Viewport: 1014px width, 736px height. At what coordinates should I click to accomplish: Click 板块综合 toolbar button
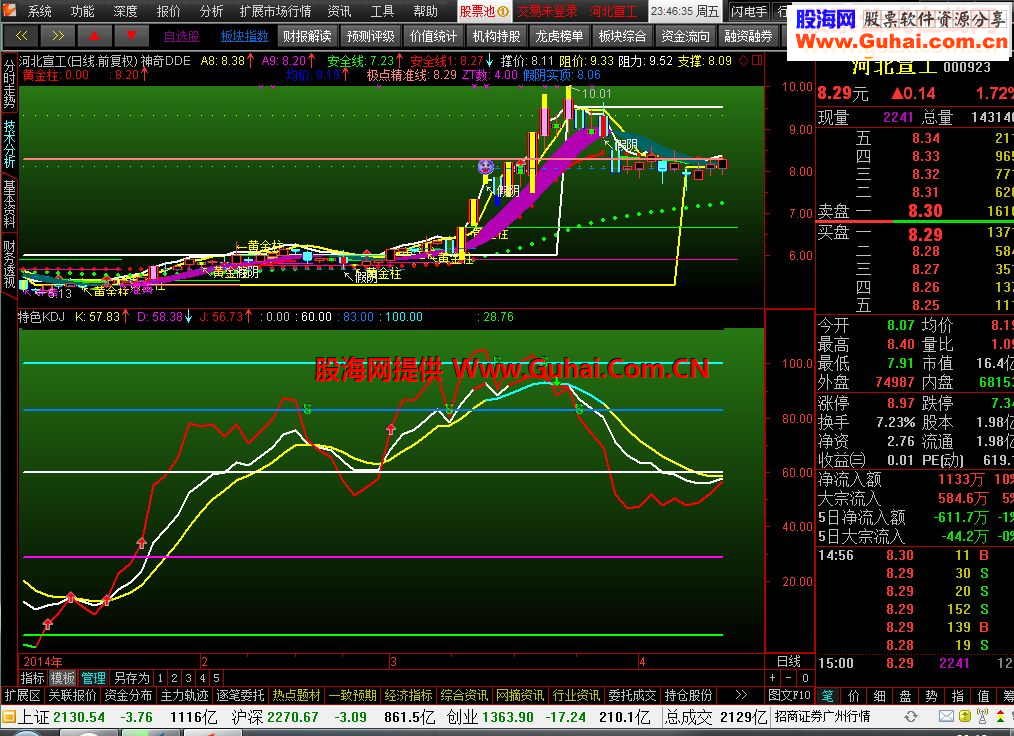(622, 36)
